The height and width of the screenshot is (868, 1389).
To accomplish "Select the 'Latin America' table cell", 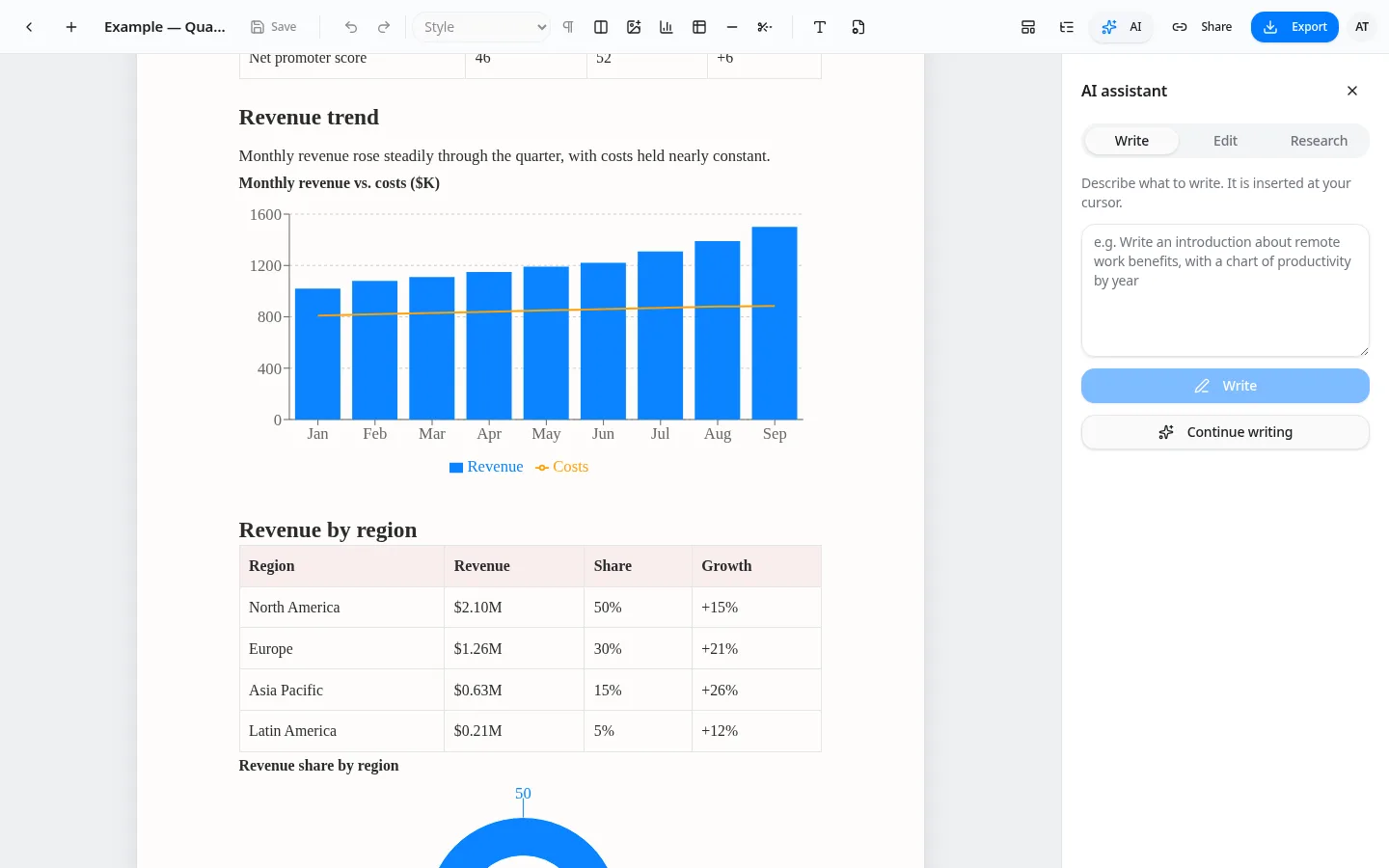I will coord(341,731).
